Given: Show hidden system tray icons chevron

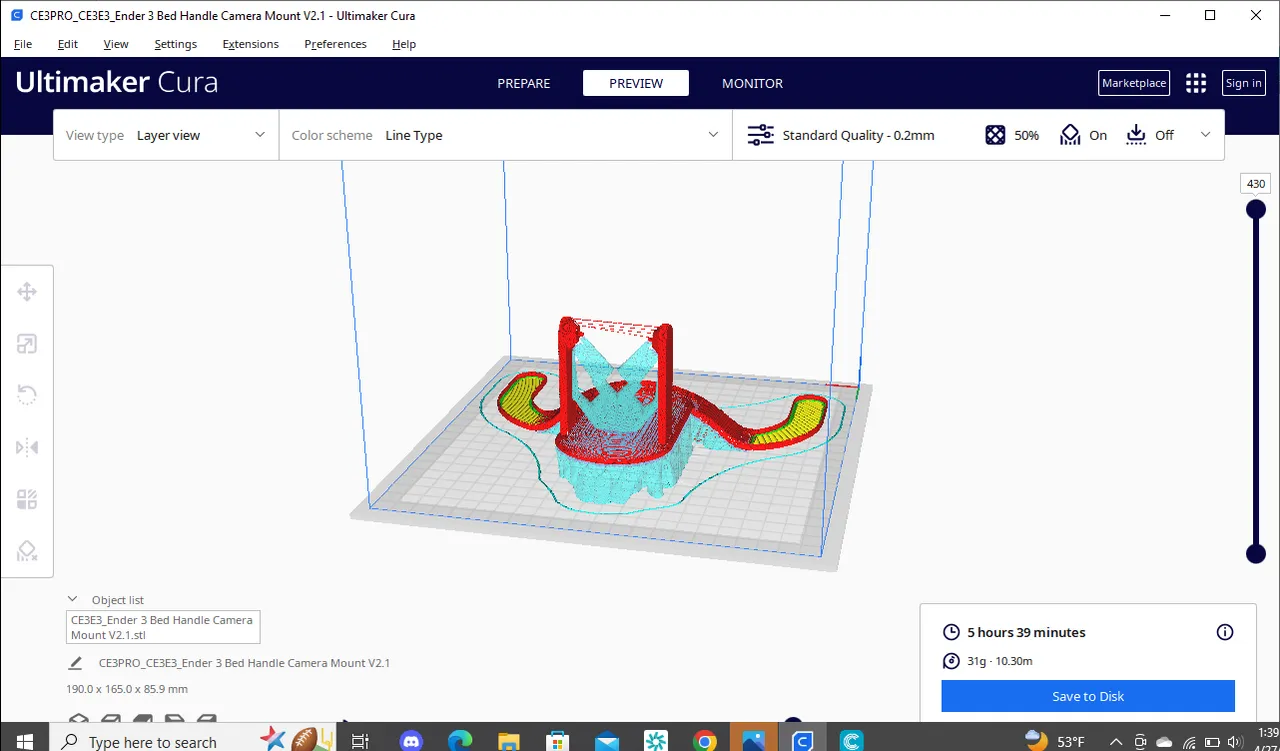Looking at the screenshot, I should click(x=1115, y=741).
